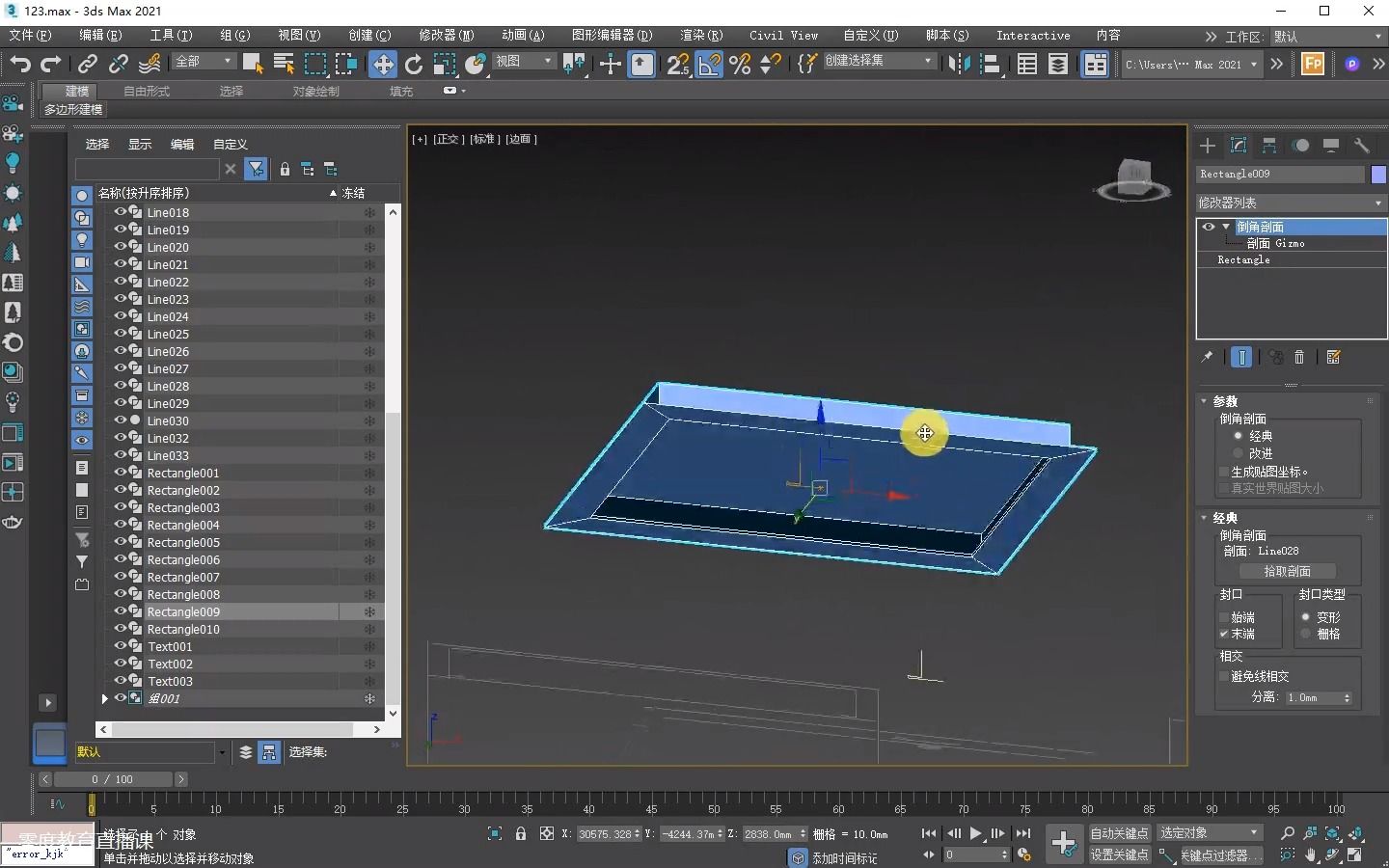Click the Mirror tool icon
The width and height of the screenshot is (1389, 868).
[958, 65]
